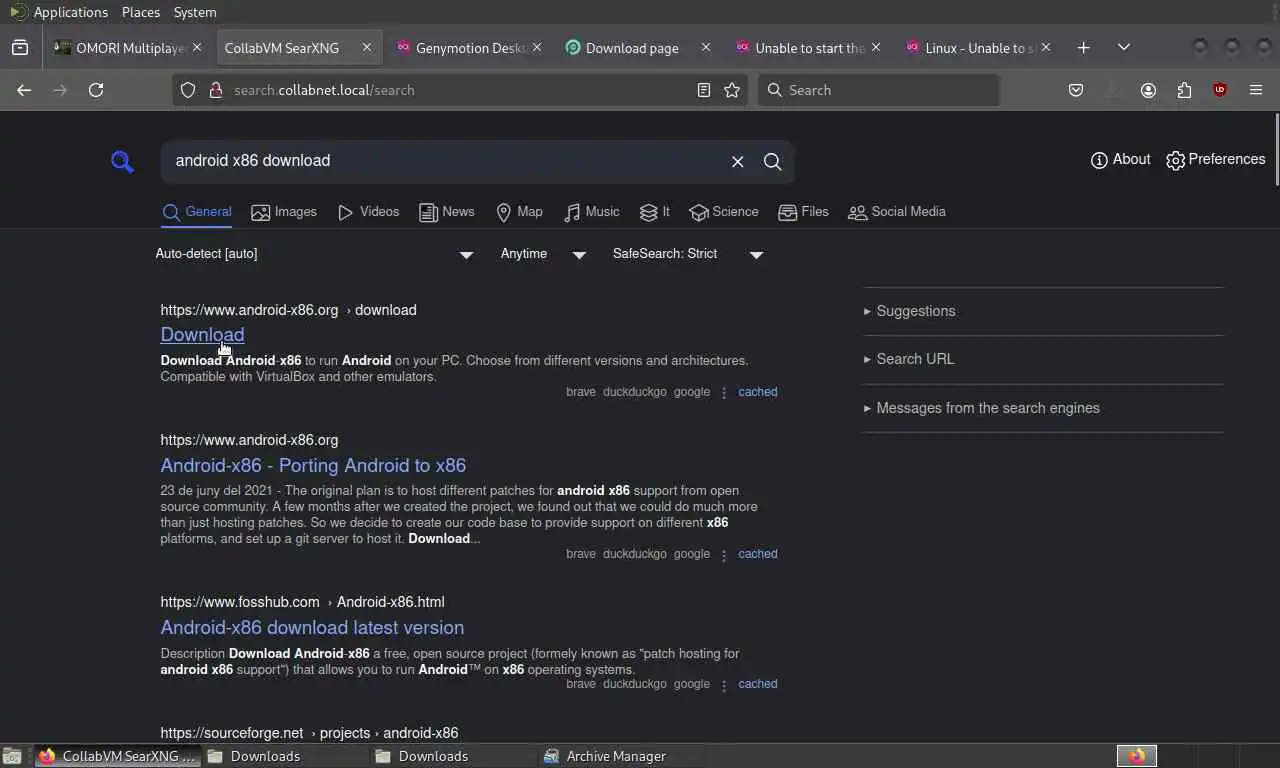Select the General category tab
Viewport: 1280px width, 768px height.
pyautogui.click(x=197, y=212)
